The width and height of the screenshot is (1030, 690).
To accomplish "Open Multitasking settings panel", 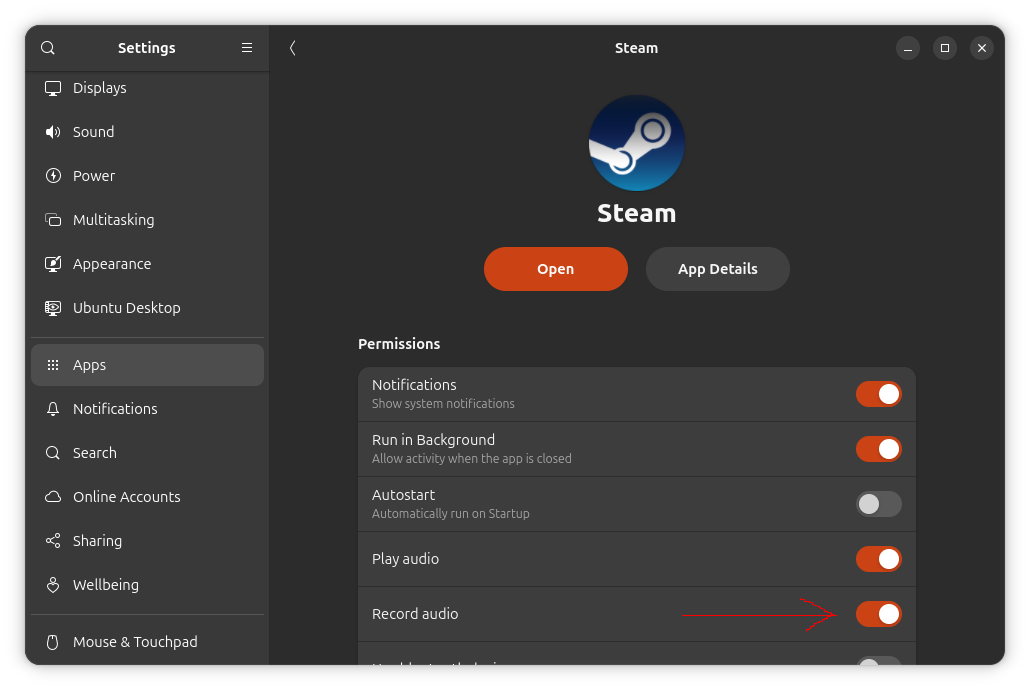I will [113, 220].
